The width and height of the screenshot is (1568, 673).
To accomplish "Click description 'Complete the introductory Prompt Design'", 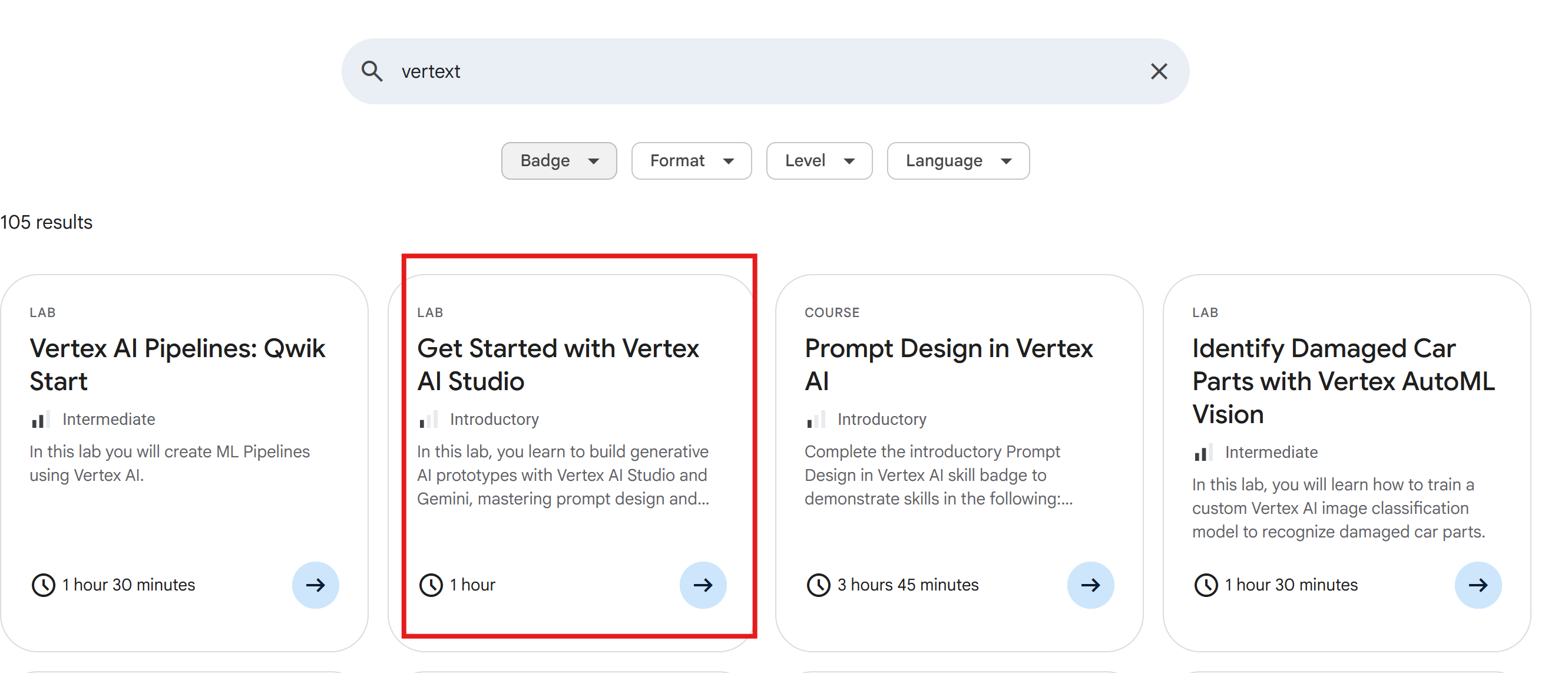I will coord(938,474).
